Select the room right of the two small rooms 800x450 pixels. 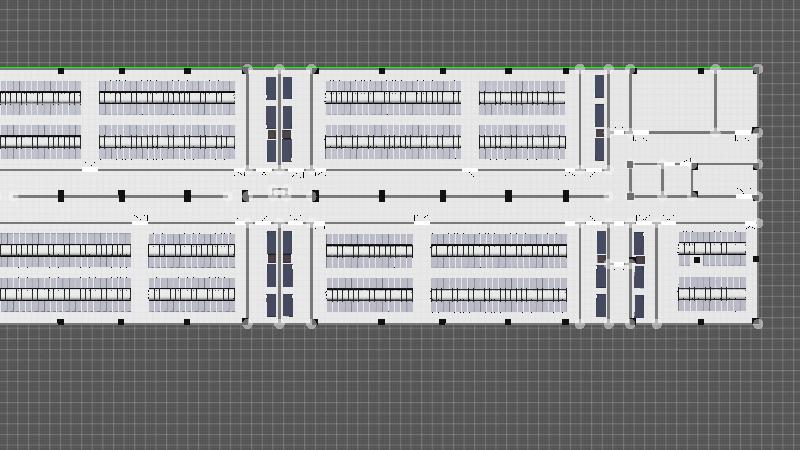723,180
